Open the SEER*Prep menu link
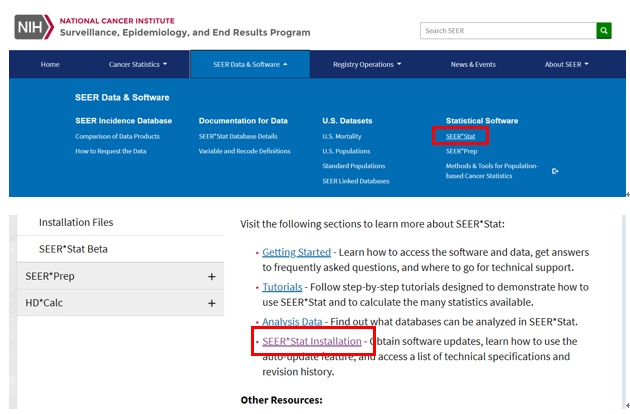 (461, 151)
